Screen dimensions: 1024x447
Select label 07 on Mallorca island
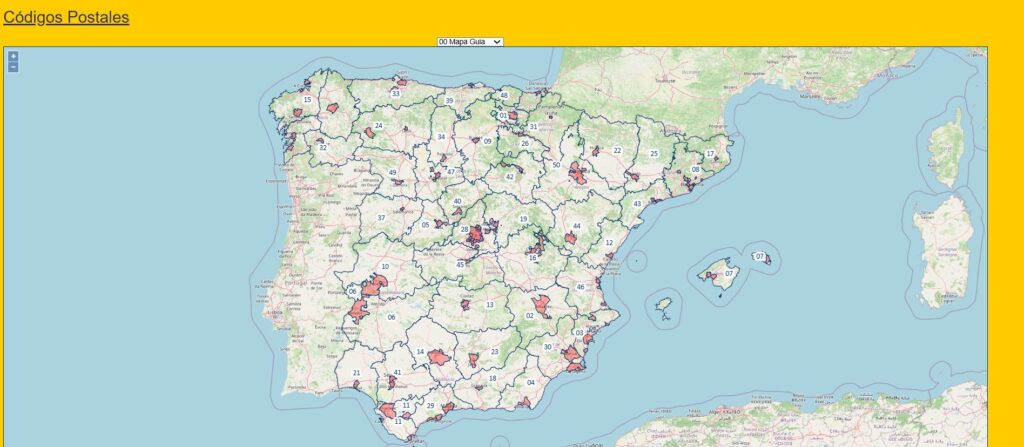coord(729,274)
